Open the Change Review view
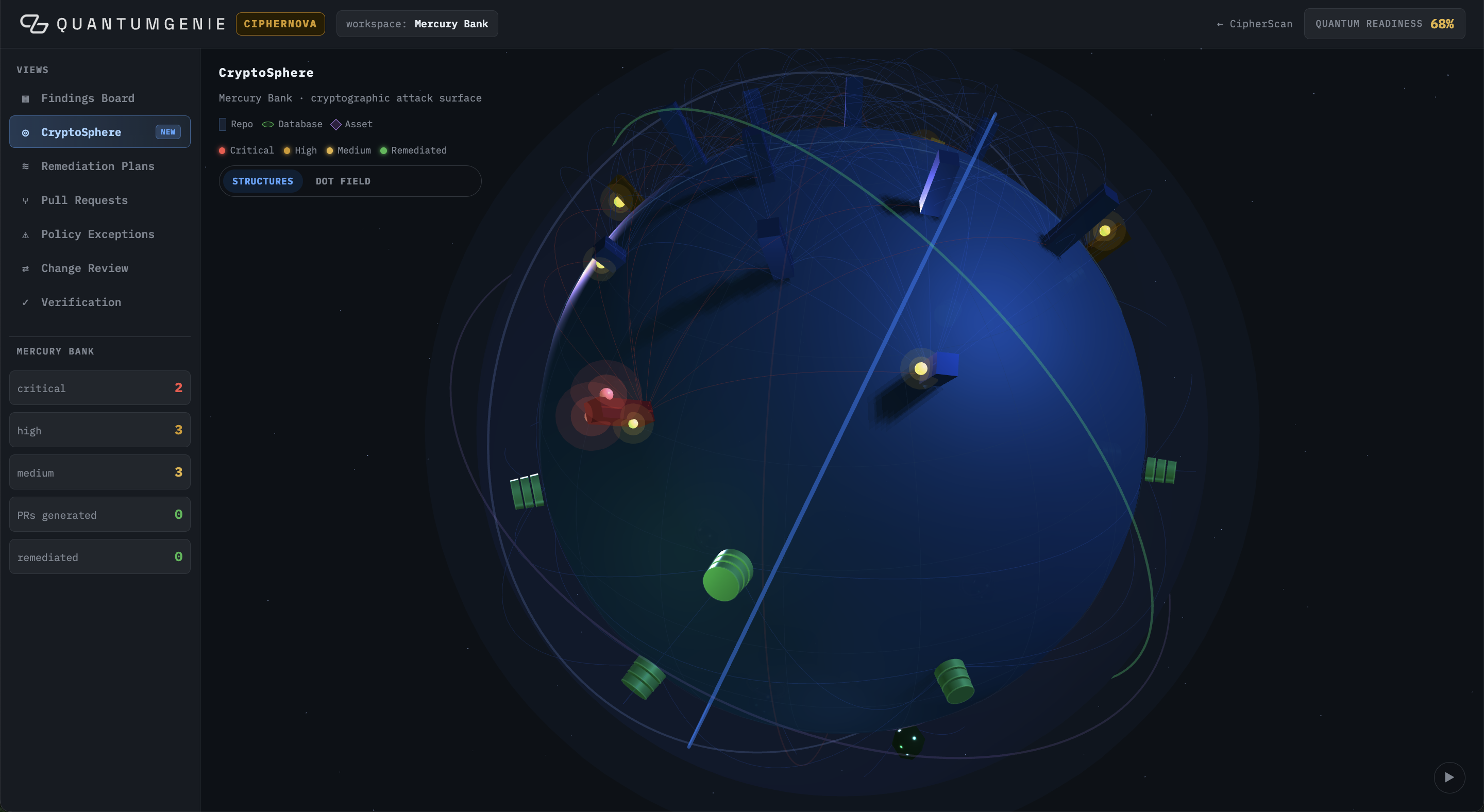The height and width of the screenshot is (812, 1484). pos(99,268)
